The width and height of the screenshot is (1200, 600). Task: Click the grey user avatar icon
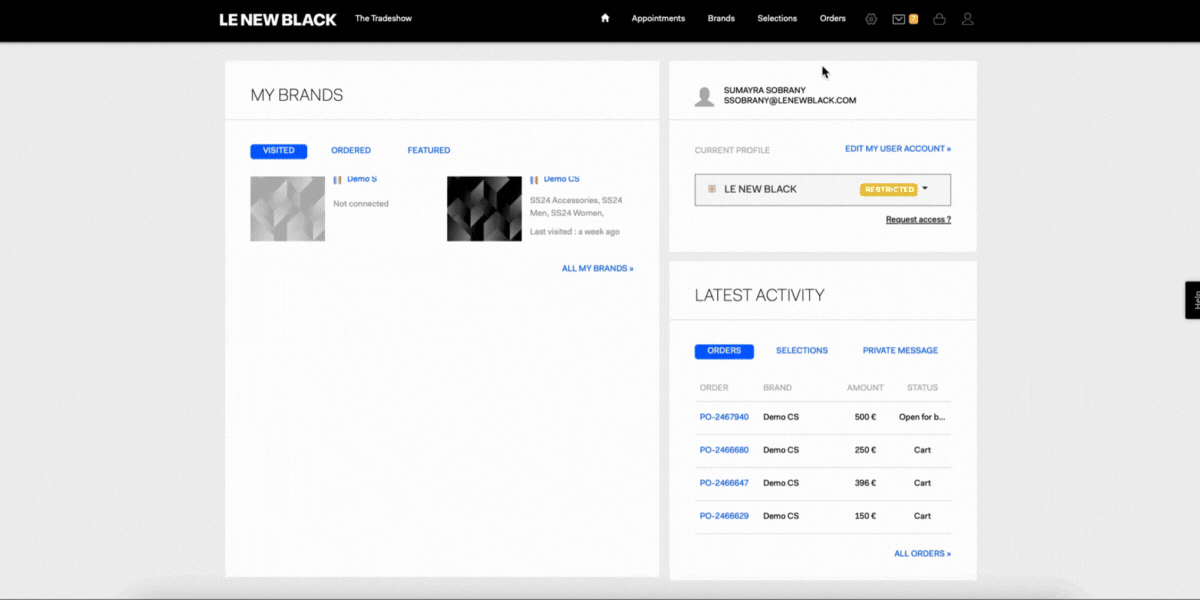point(705,96)
